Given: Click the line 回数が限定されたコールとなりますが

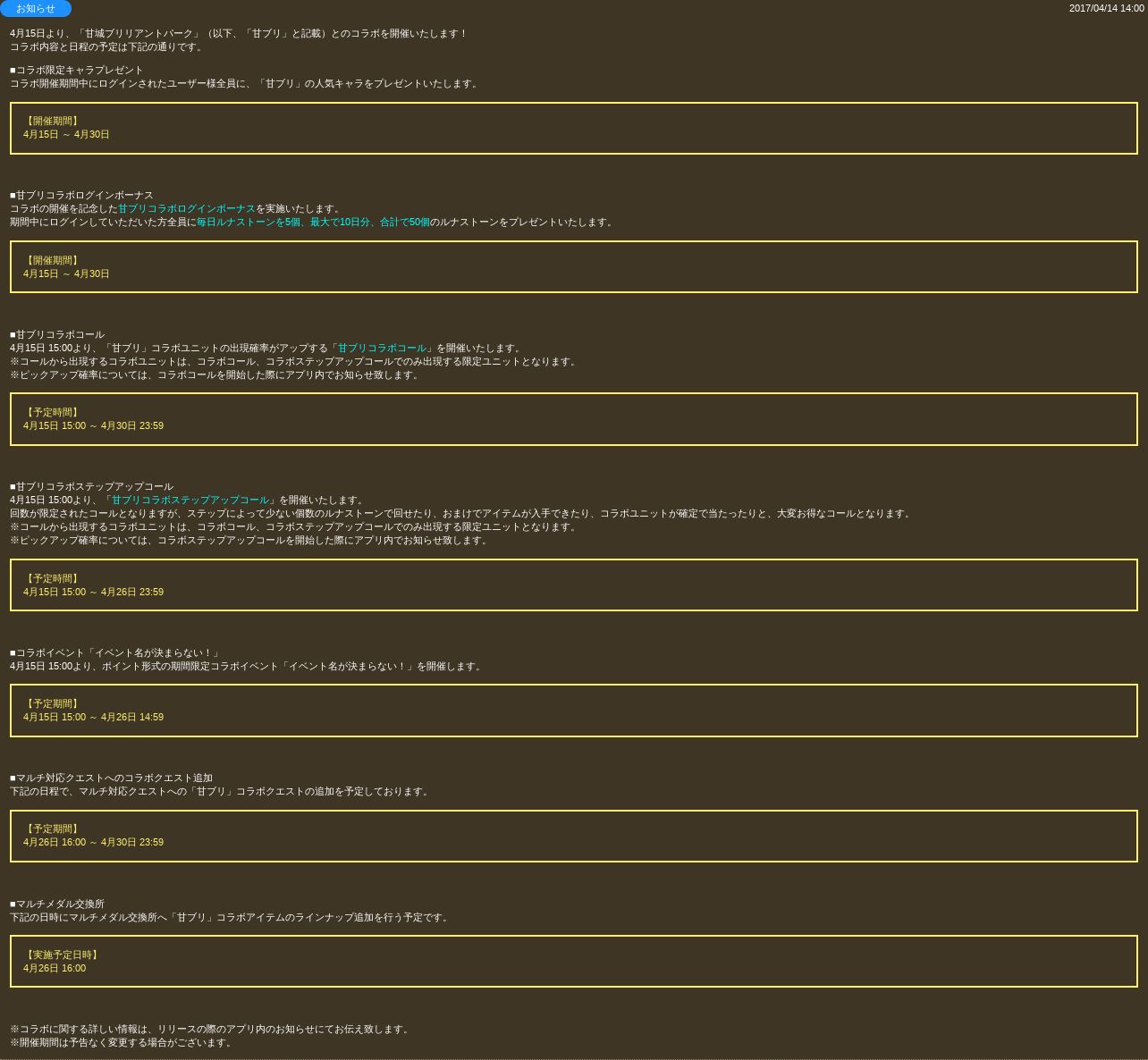Looking at the screenshot, I should click(462, 513).
